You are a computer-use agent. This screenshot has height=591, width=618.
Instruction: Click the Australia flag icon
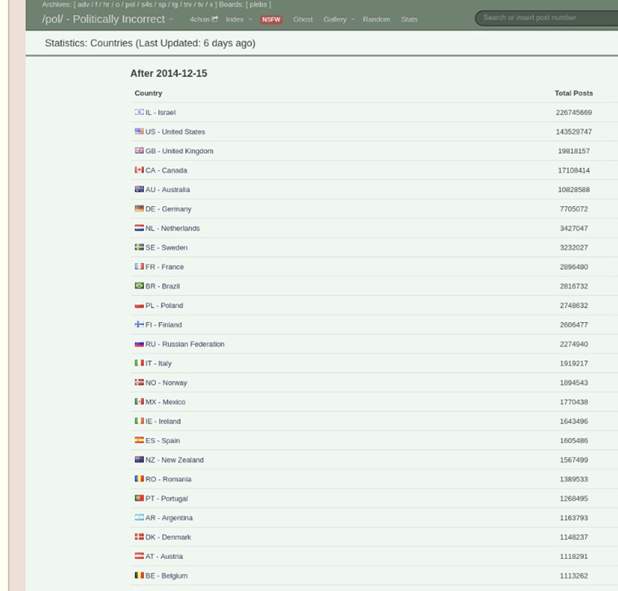tap(139, 189)
